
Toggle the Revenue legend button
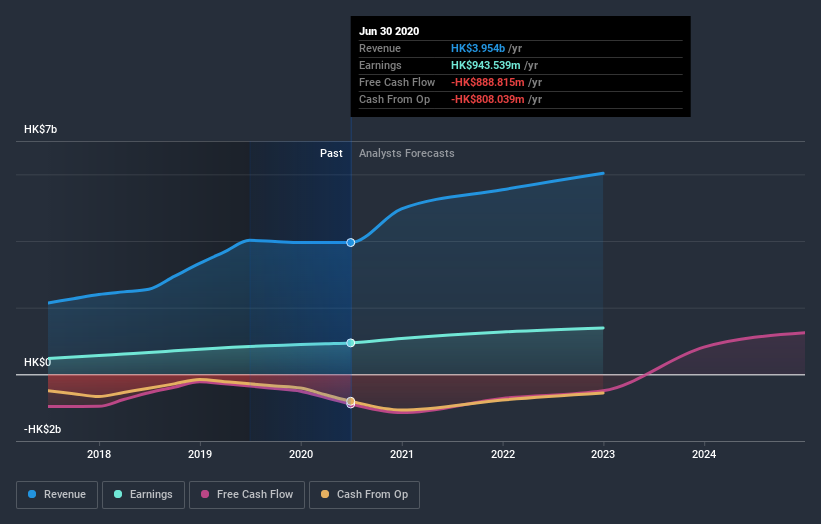[x=57, y=495]
